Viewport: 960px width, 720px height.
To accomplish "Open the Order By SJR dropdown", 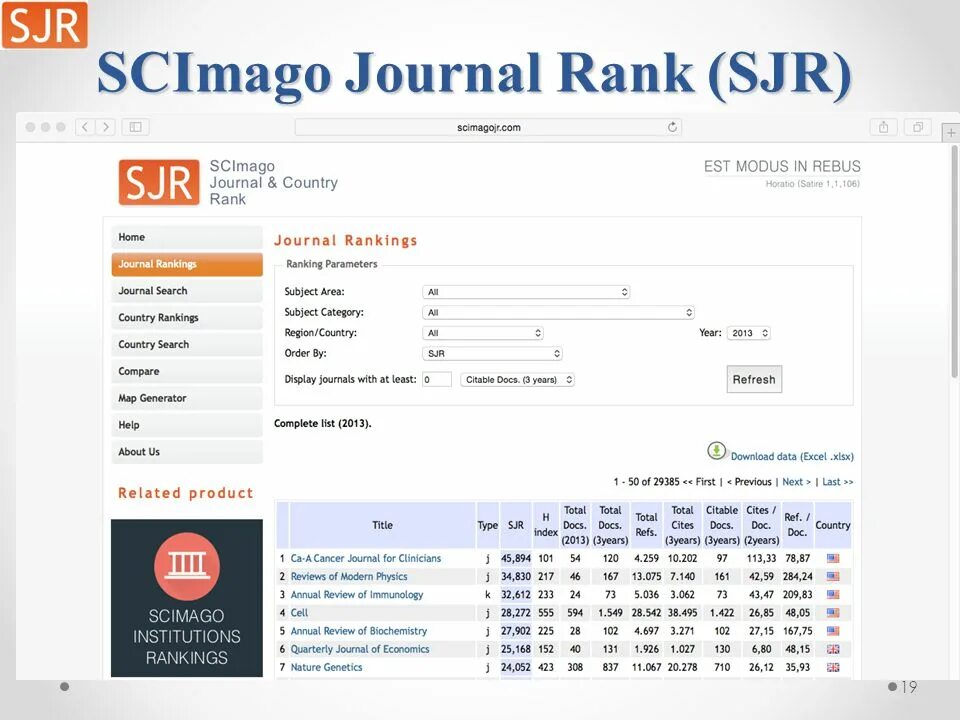I will point(492,353).
